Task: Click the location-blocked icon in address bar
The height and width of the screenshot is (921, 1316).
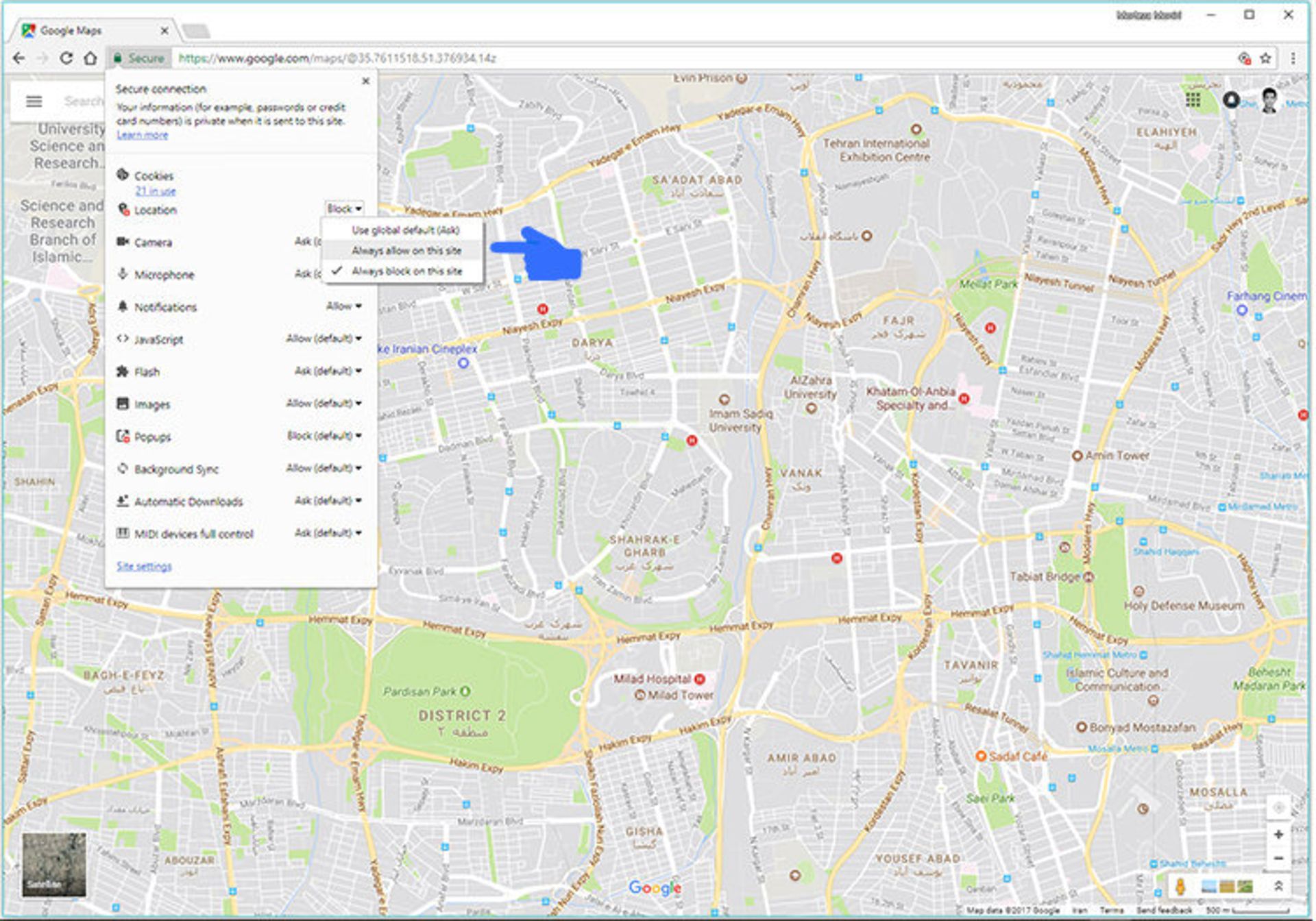Action: (x=1244, y=58)
